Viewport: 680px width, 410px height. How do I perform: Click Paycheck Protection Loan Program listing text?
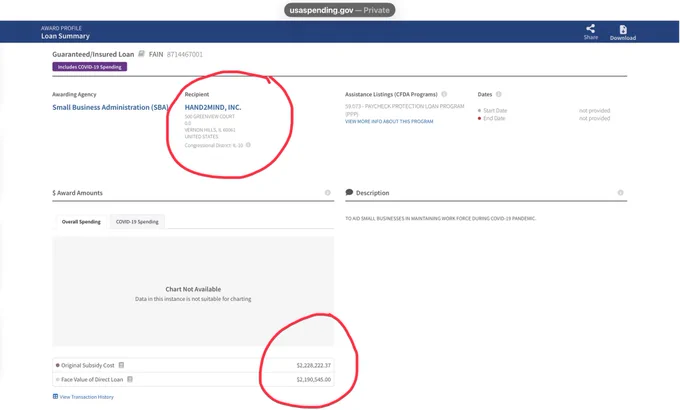[405, 110]
